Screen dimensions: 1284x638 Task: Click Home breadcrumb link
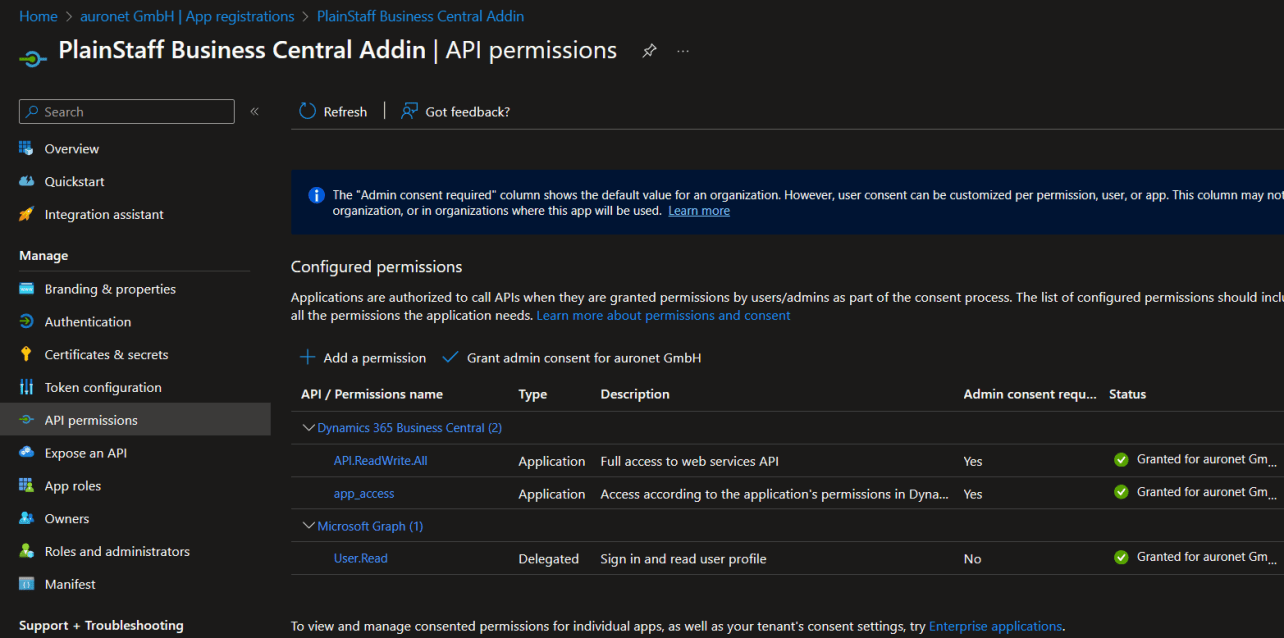(x=38, y=16)
